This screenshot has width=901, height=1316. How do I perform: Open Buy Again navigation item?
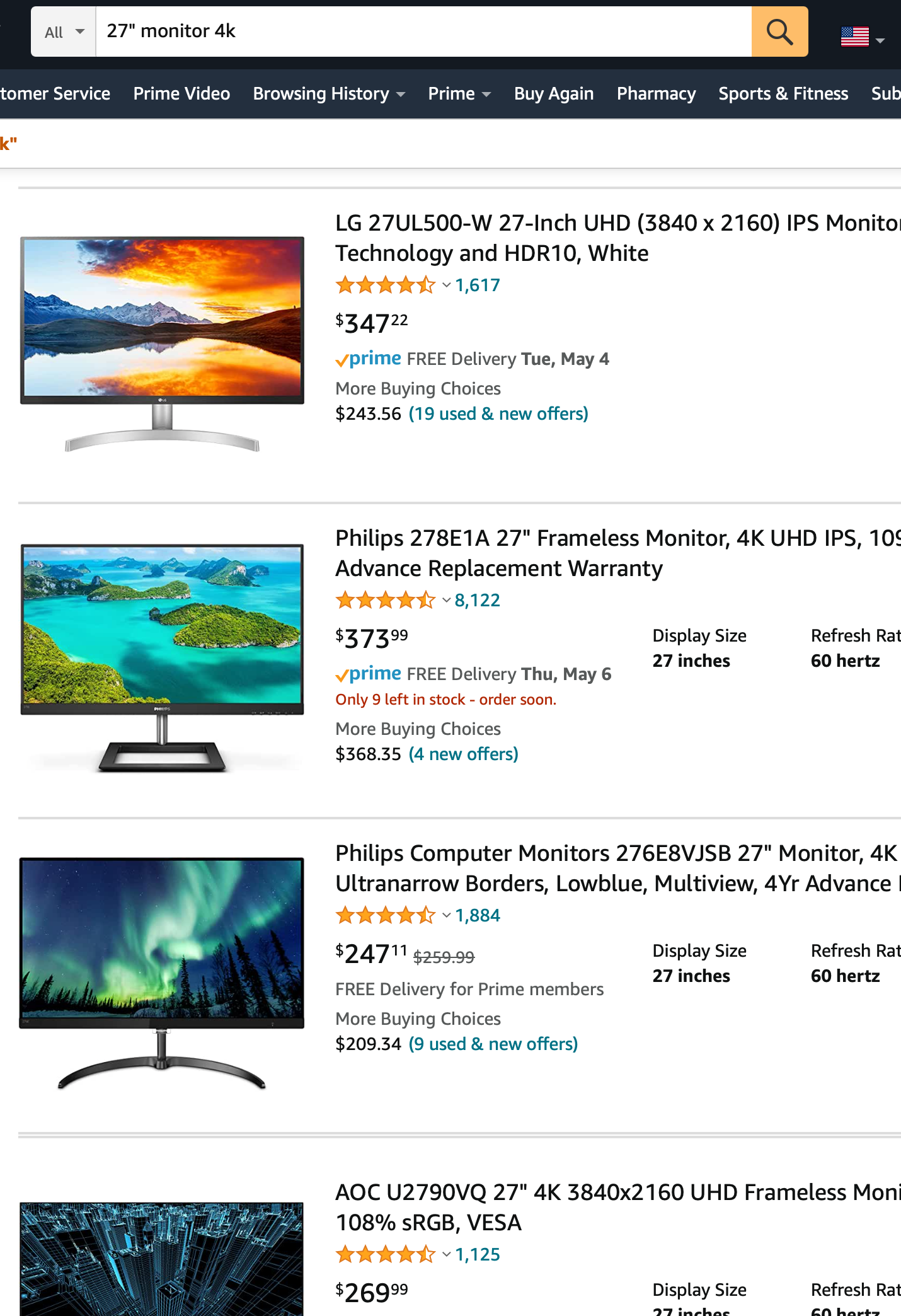pyautogui.click(x=554, y=94)
